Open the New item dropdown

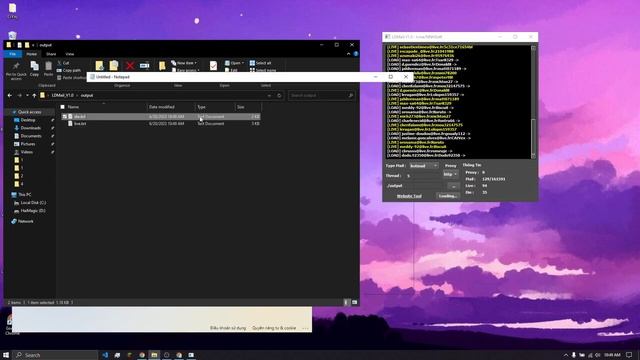[x=184, y=63]
